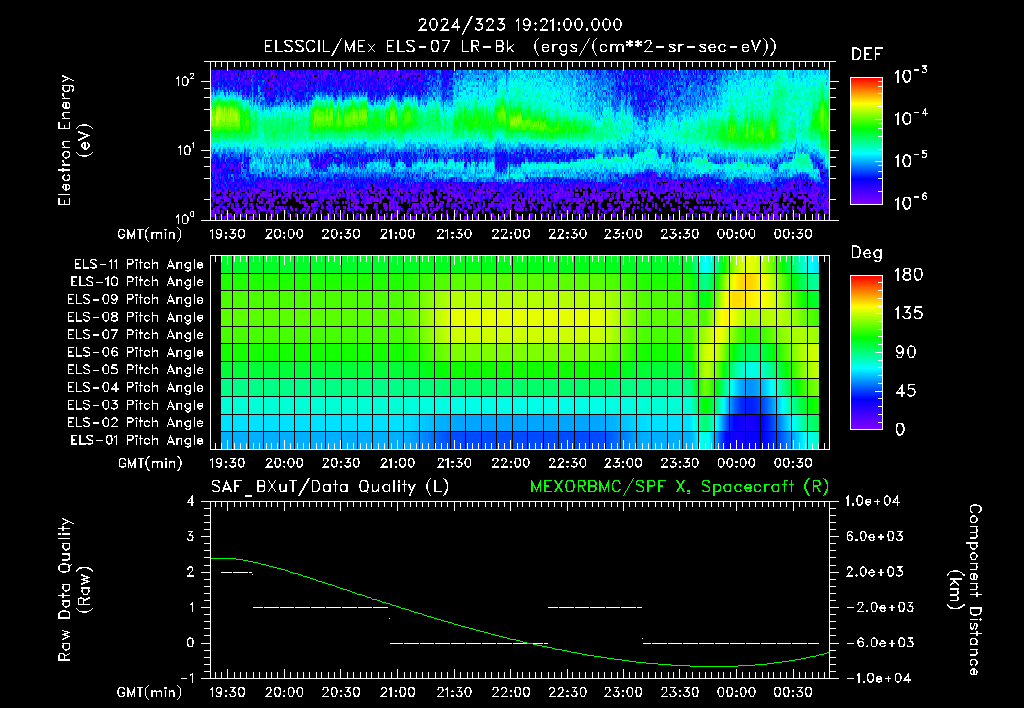
Task: Select the ELS-06 Pitch Angle row label
Action: pos(135,352)
